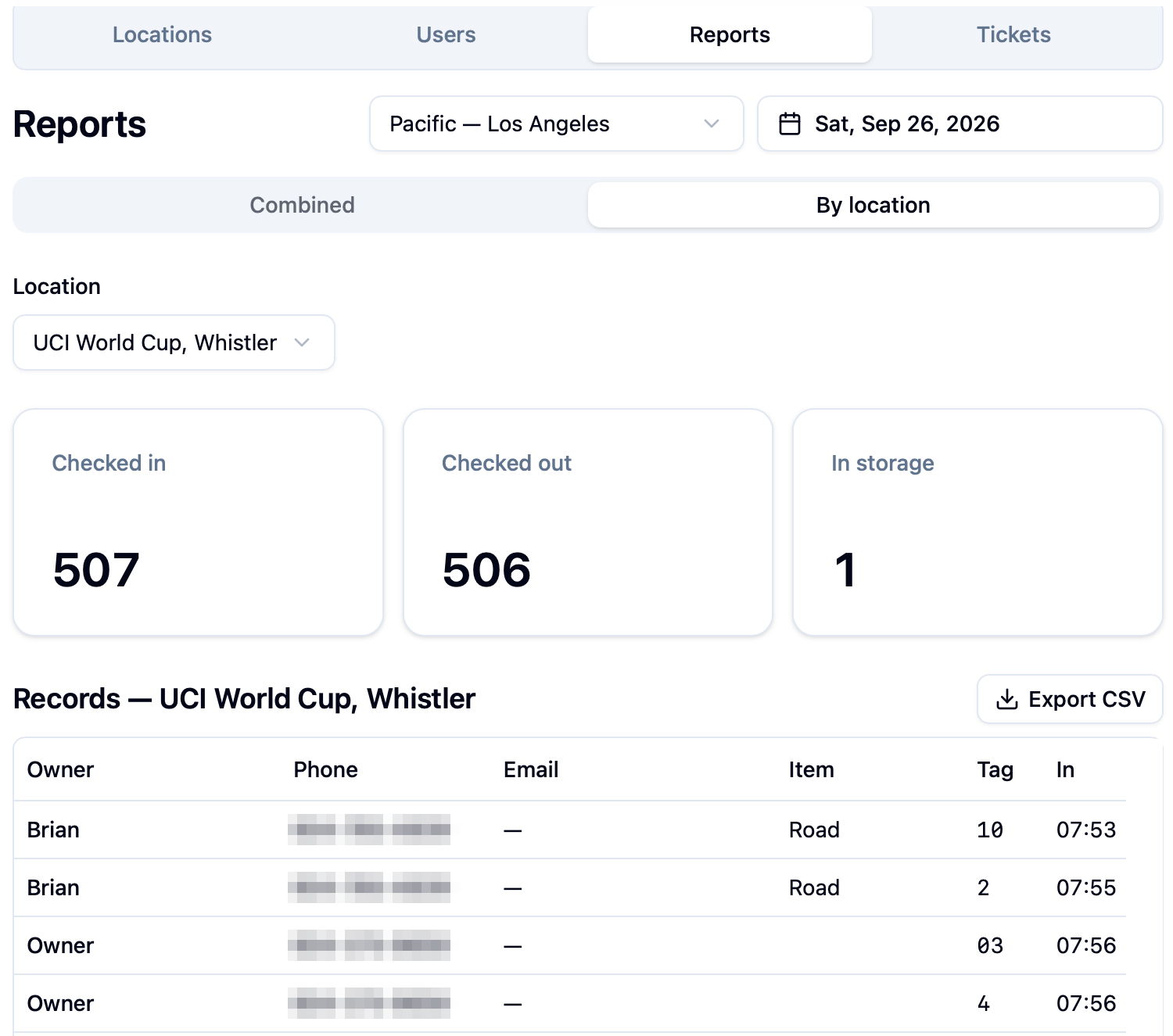Click the calendar icon in date picker
The image size is (1173, 1036).
pos(790,124)
